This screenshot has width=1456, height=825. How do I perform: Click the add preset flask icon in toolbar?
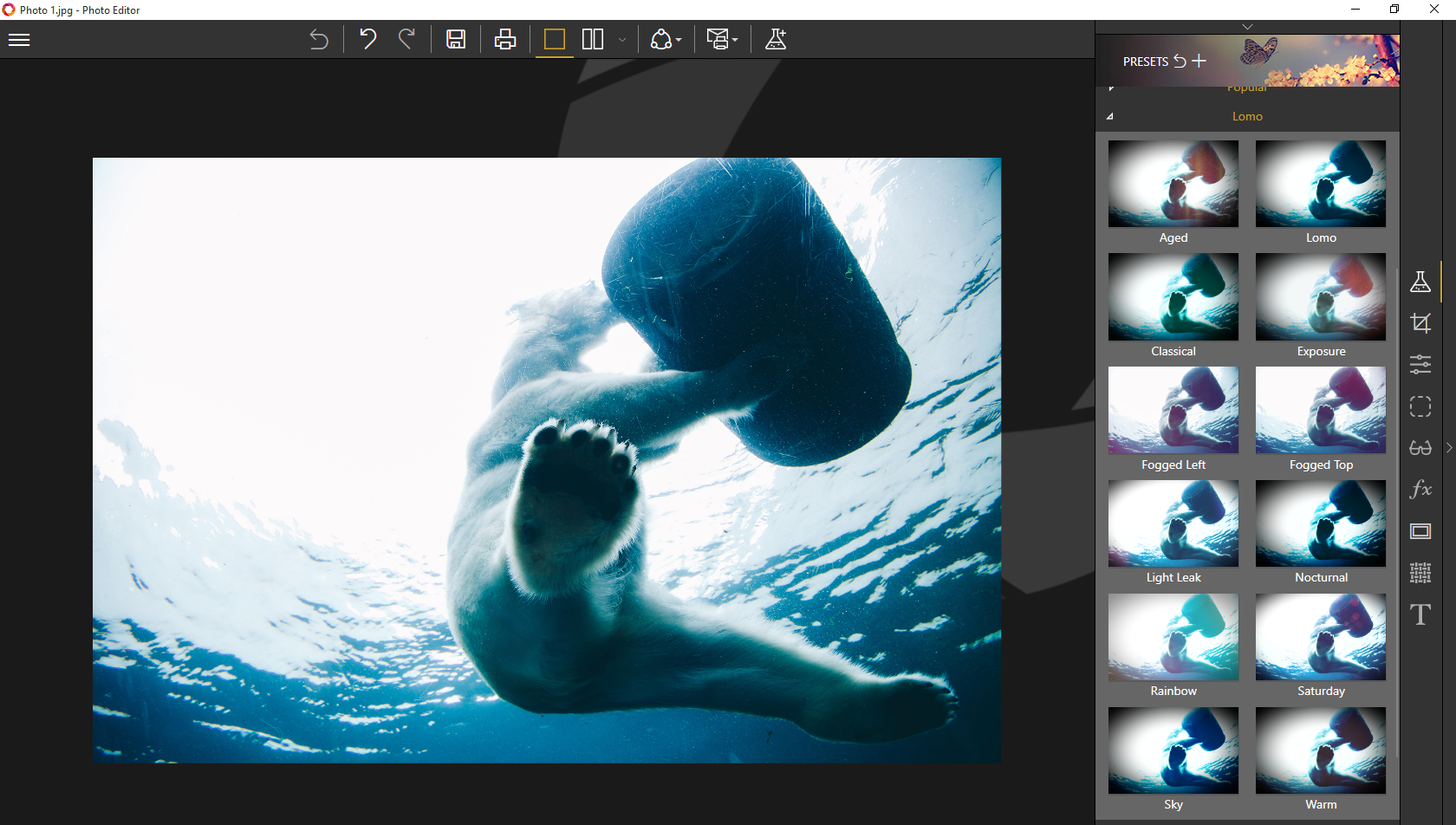(x=776, y=40)
